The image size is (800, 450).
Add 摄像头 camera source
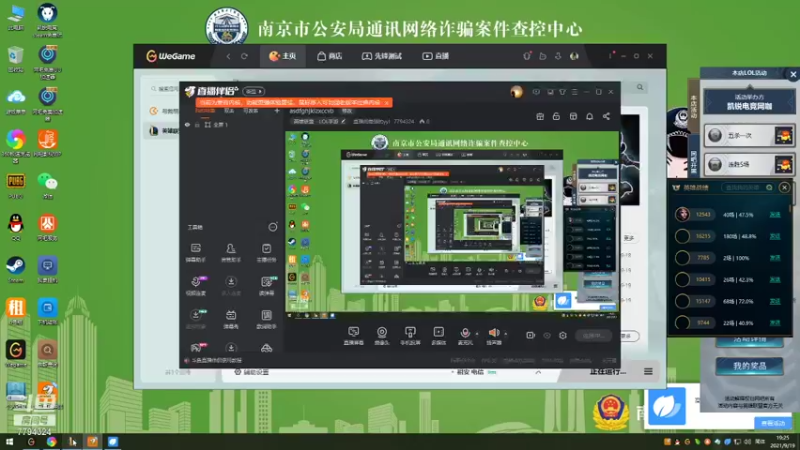click(382, 336)
